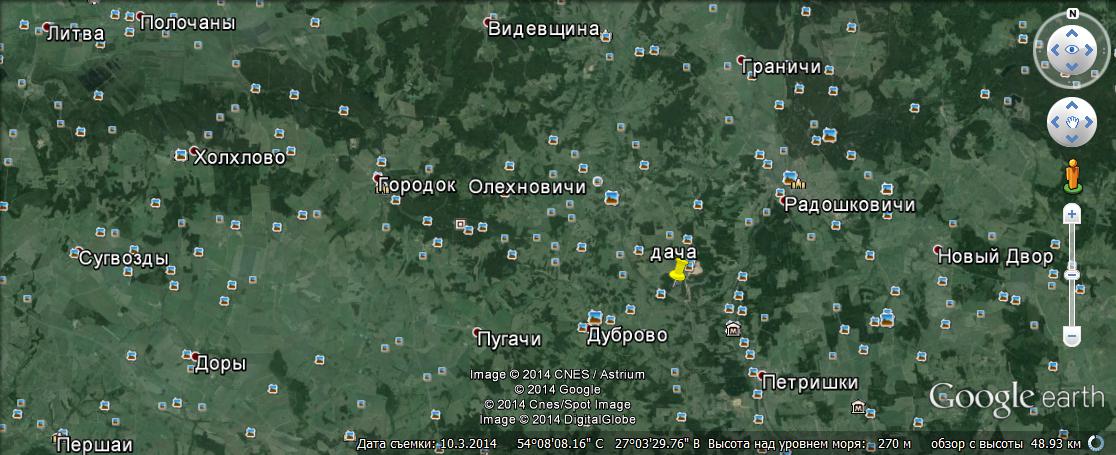
Task: Pan map down with Move joystick arrow
Action: tap(1071, 140)
